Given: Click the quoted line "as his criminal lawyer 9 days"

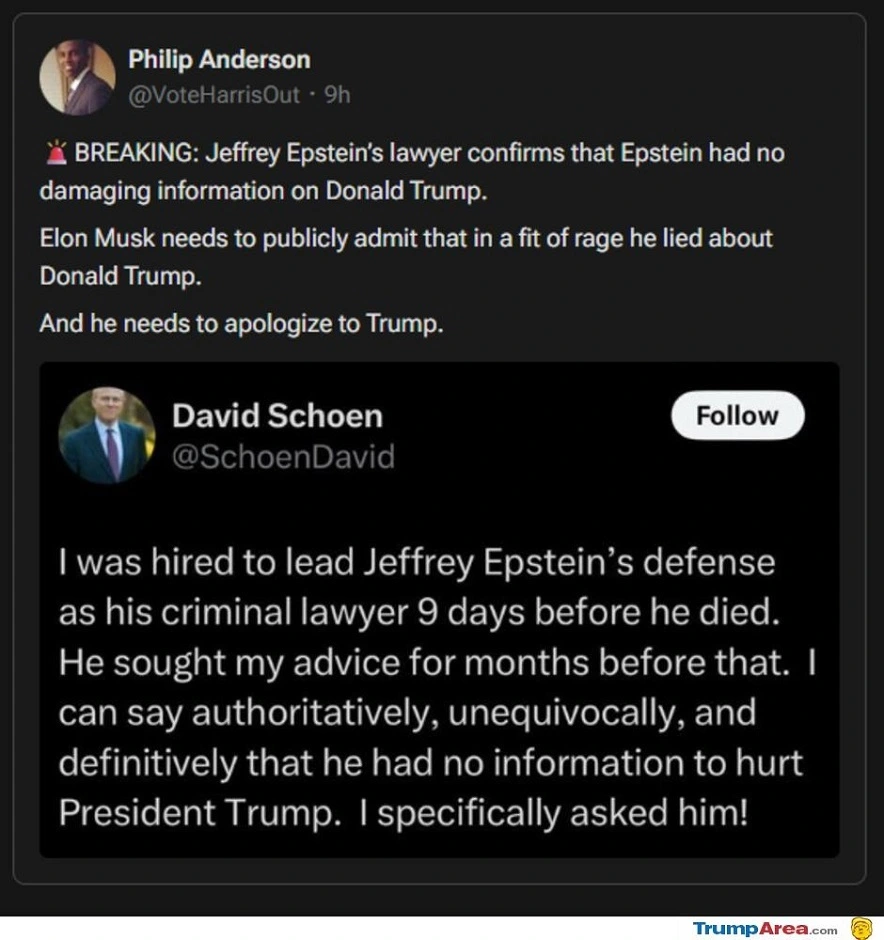Looking at the screenshot, I should pyautogui.click(x=417, y=612).
